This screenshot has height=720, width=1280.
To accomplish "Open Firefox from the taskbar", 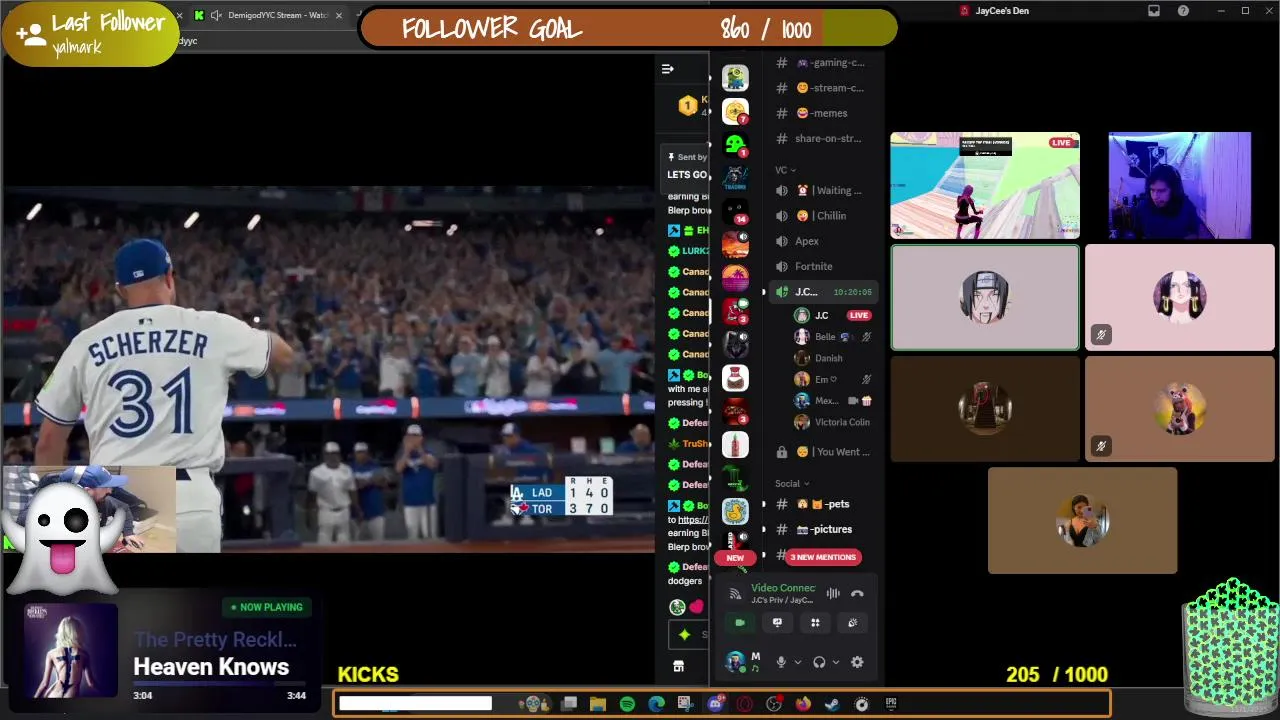I will (x=803, y=704).
